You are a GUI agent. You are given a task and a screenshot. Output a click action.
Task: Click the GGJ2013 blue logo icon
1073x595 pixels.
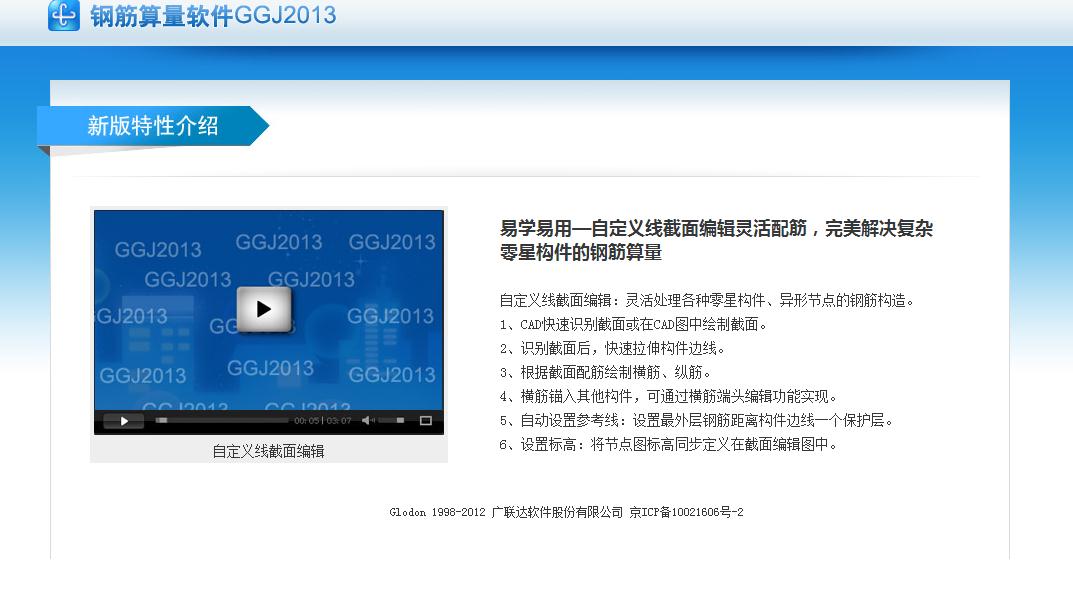[x=64, y=15]
